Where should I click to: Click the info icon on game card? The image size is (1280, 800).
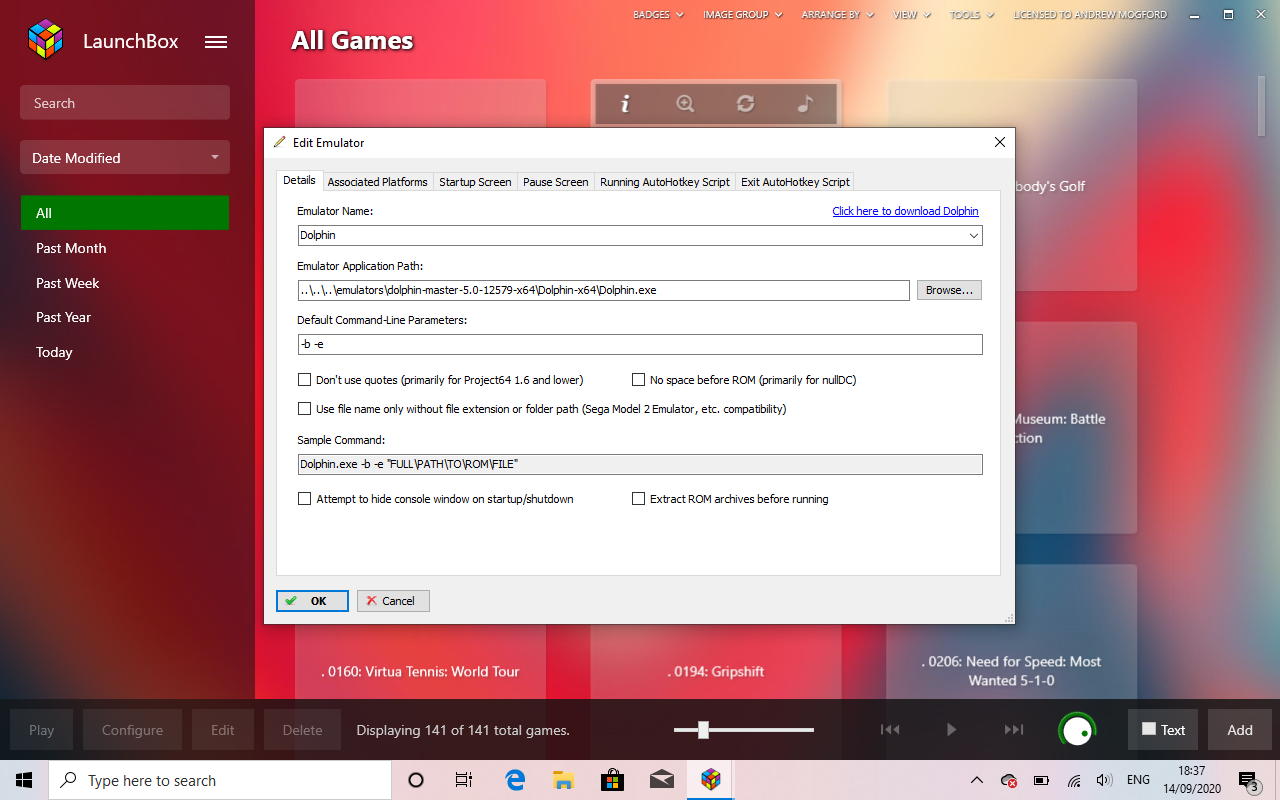coord(625,103)
